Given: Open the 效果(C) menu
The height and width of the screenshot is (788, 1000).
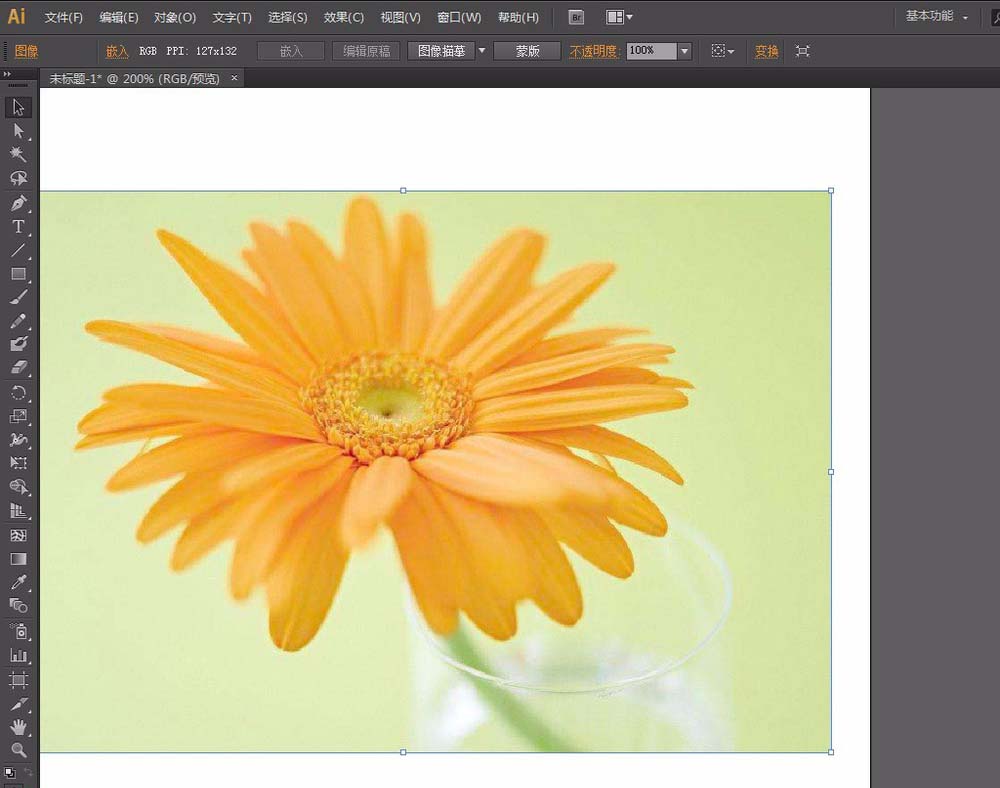Looking at the screenshot, I should (x=343, y=17).
